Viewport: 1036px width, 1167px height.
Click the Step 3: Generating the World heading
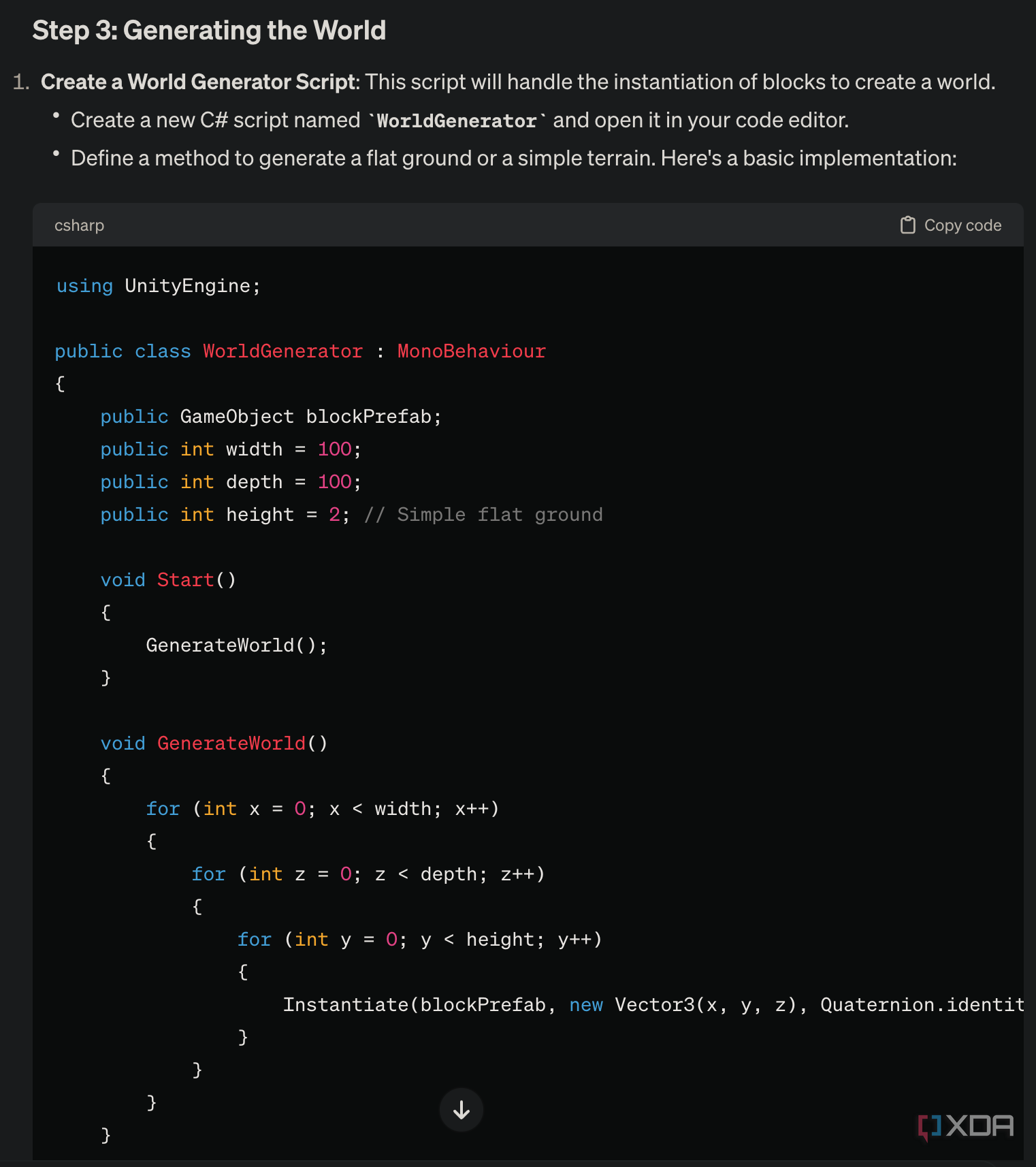click(x=209, y=31)
